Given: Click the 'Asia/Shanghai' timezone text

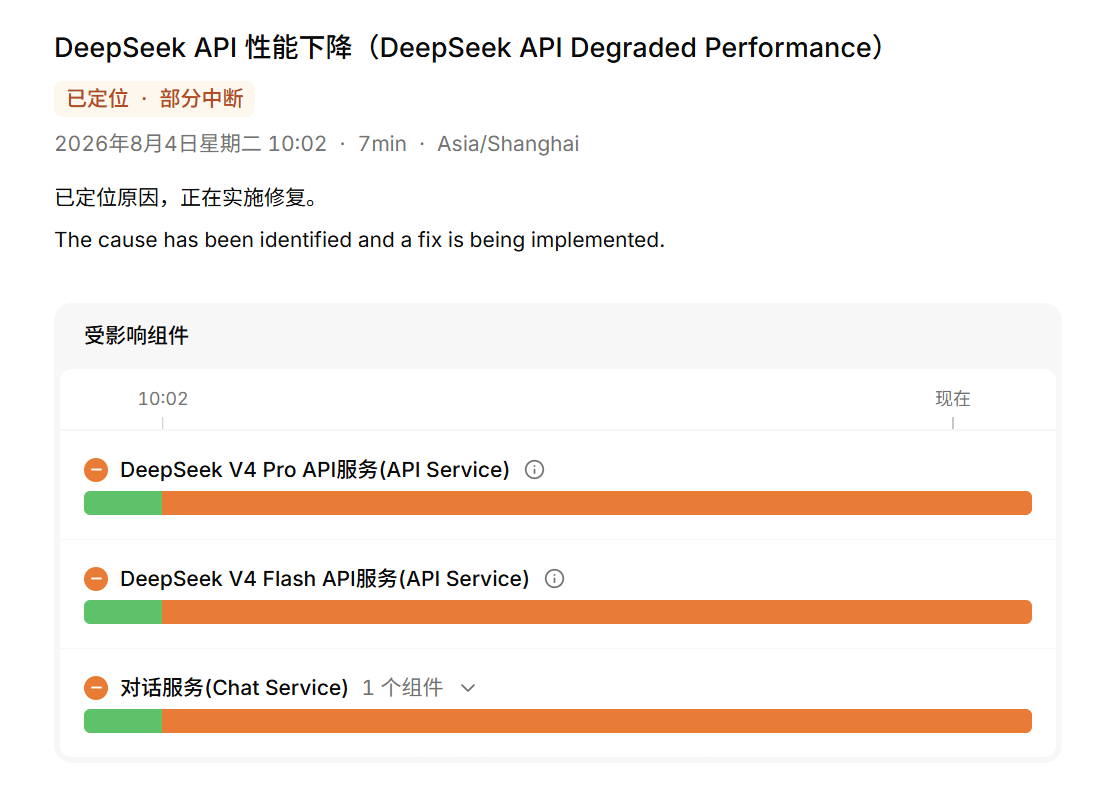Looking at the screenshot, I should click(x=508, y=144).
